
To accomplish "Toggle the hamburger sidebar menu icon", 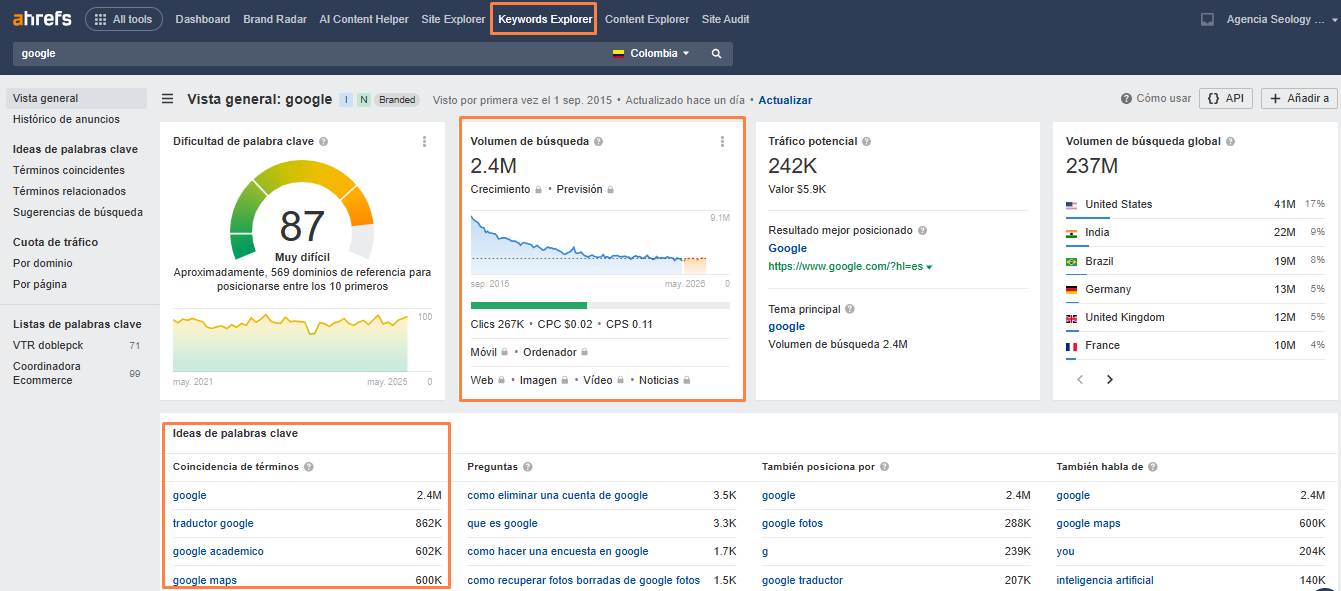I will tap(168, 99).
